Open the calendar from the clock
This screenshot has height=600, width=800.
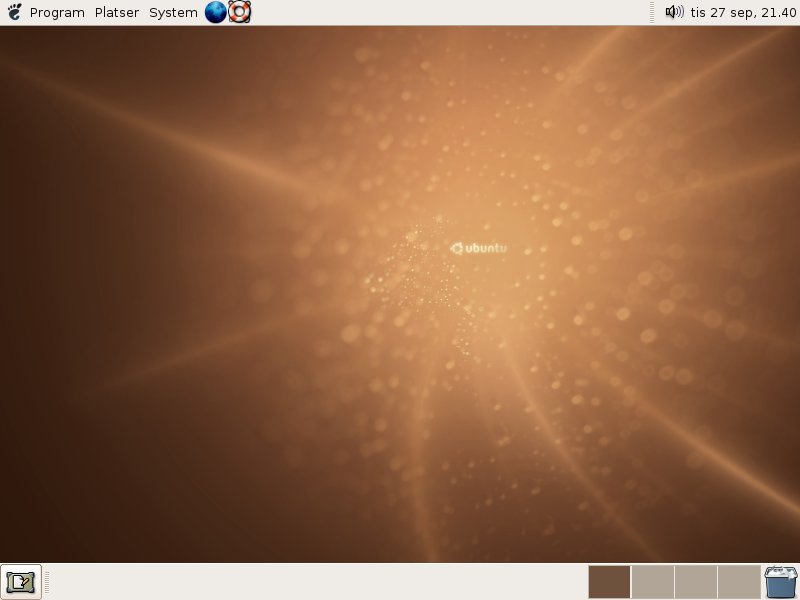[x=743, y=12]
